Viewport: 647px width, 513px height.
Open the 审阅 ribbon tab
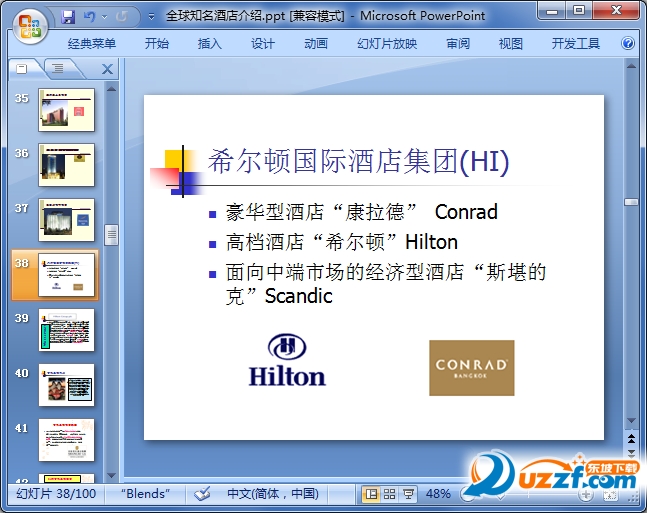pyautogui.click(x=458, y=43)
